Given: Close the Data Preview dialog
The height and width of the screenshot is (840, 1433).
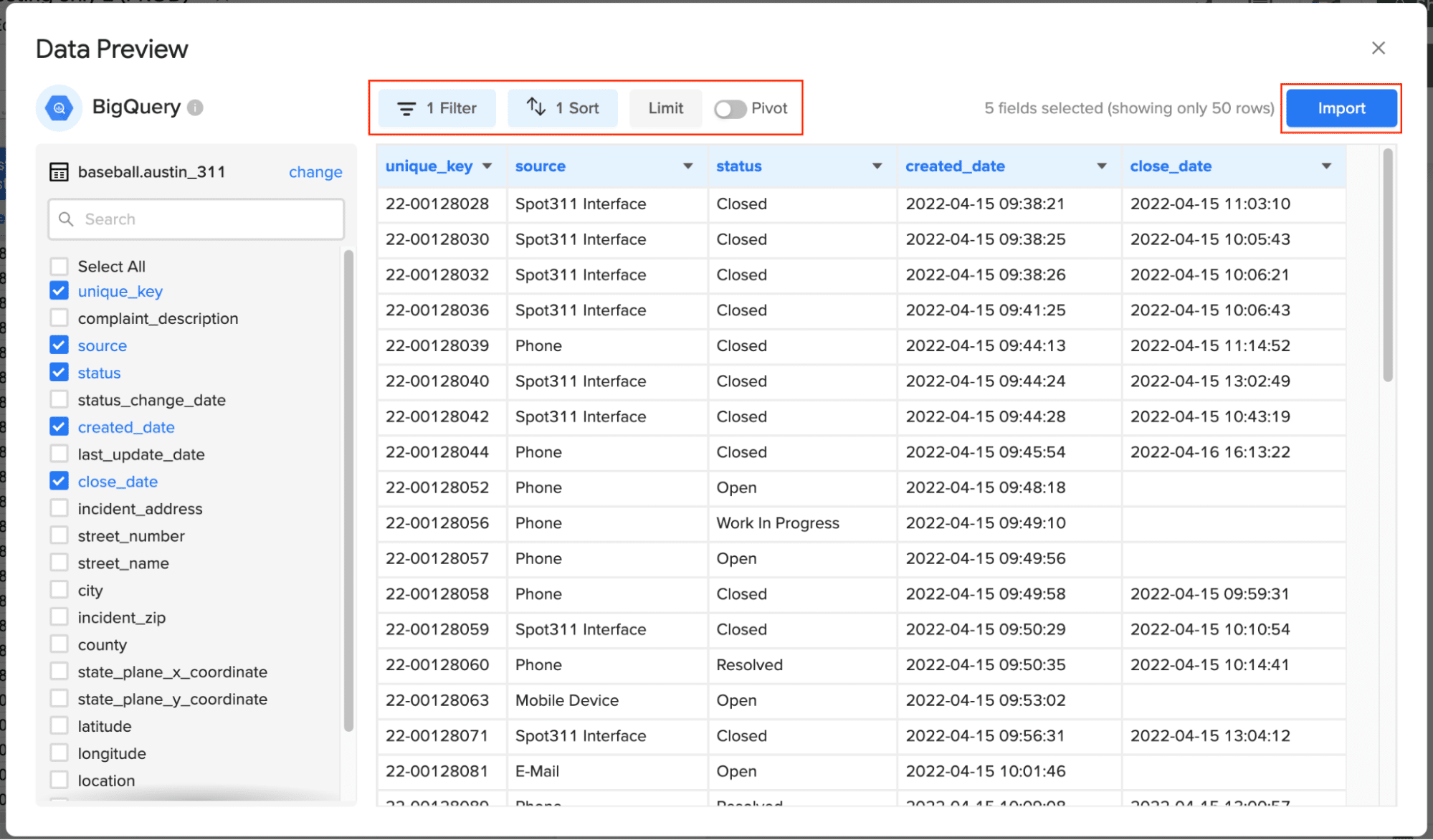Looking at the screenshot, I should 1378,48.
